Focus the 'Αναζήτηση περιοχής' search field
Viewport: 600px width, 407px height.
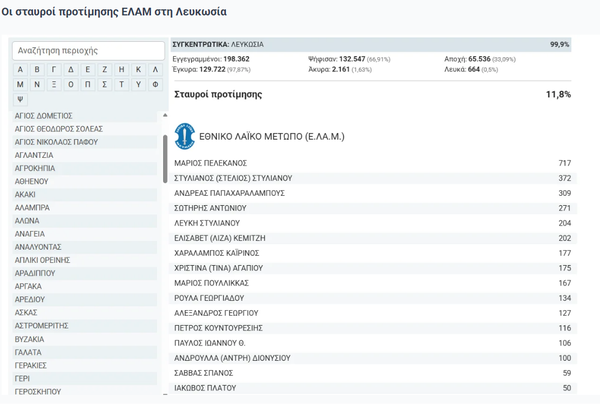coord(88,51)
